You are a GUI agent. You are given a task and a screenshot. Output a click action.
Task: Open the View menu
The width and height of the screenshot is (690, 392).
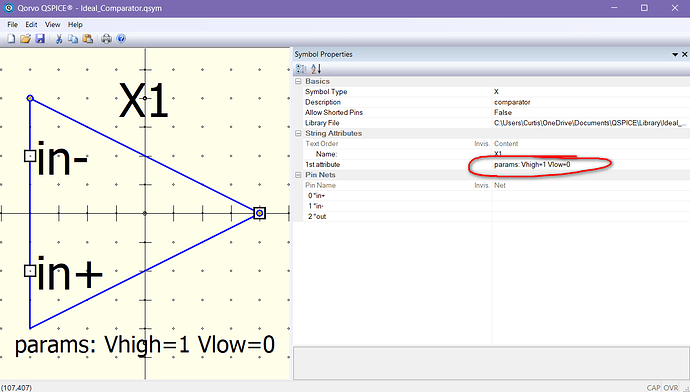coord(52,25)
